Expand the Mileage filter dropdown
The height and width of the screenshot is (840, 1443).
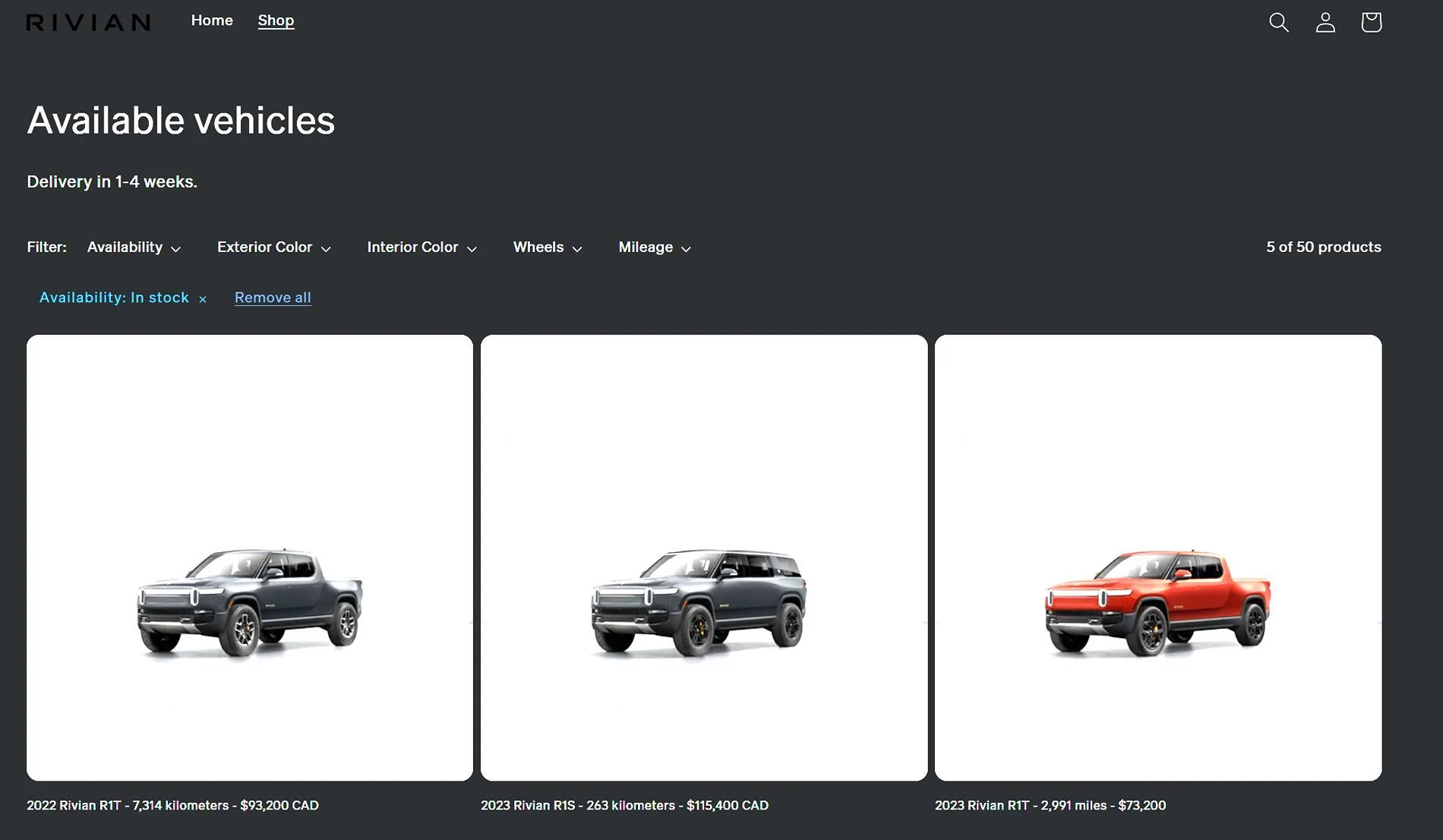pyautogui.click(x=655, y=248)
